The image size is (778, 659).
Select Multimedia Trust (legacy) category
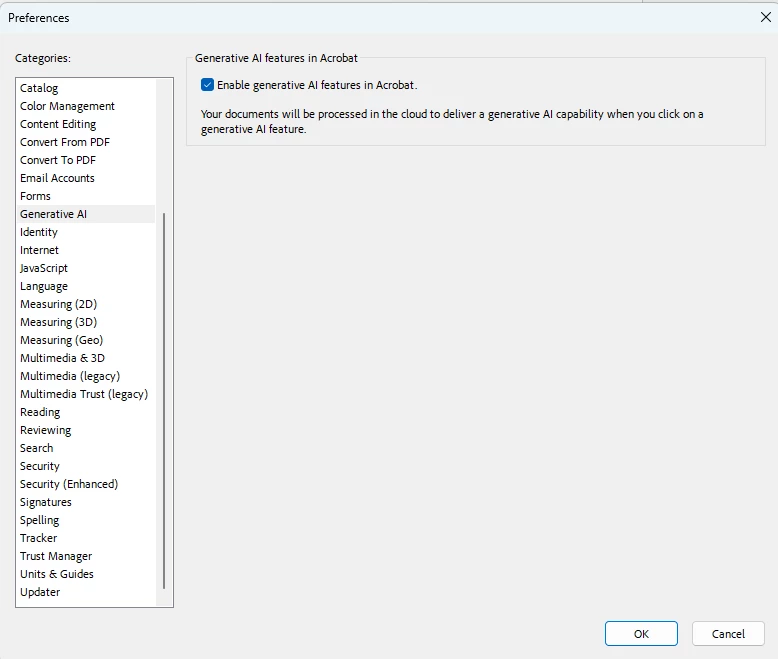(x=84, y=394)
